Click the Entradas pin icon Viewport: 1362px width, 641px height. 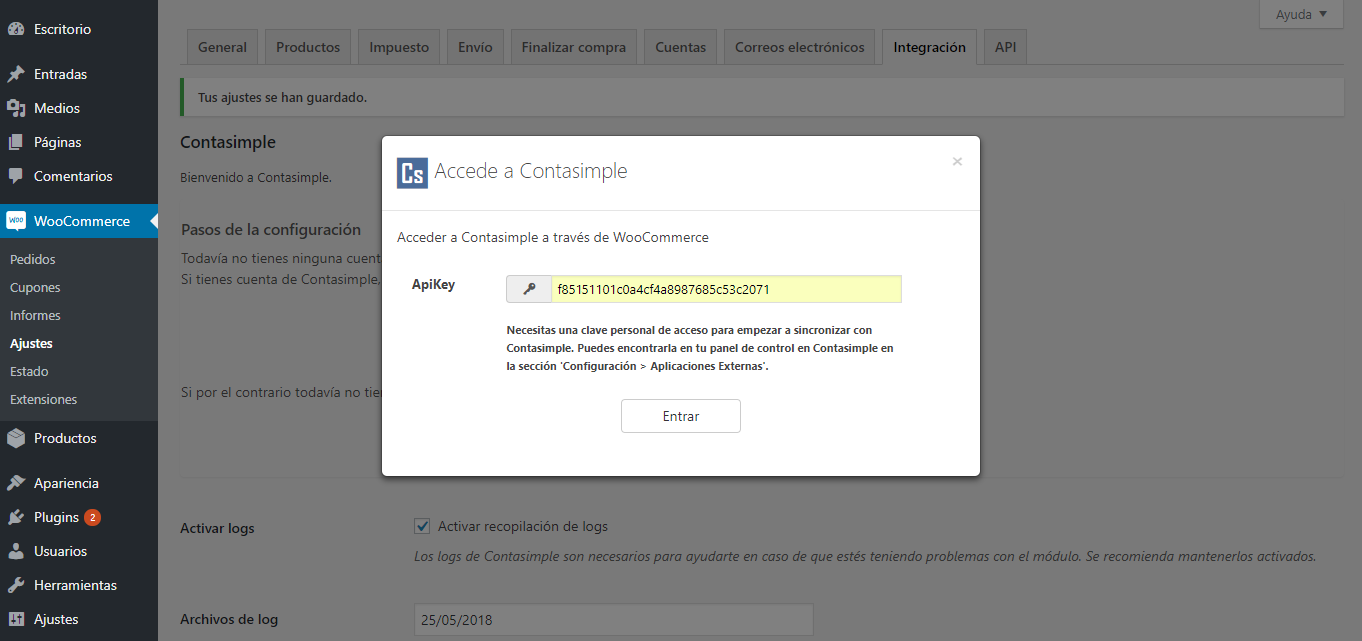tap(16, 74)
